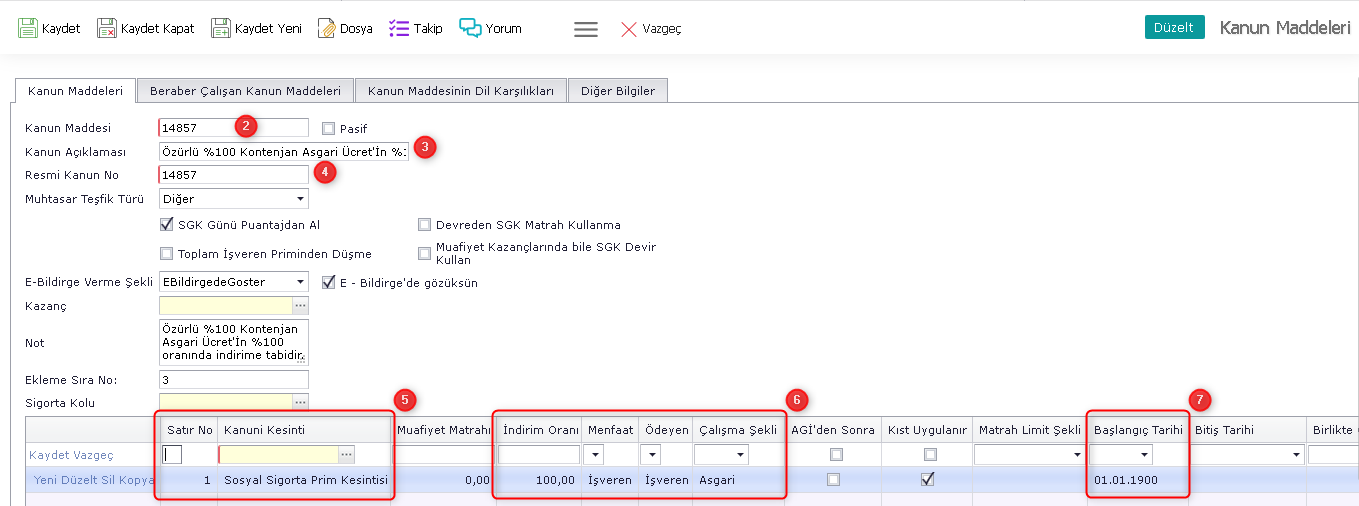The width and height of the screenshot is (1359, 506).
Task: Enable the Pasif checkbox
Action: click(328, 129)
